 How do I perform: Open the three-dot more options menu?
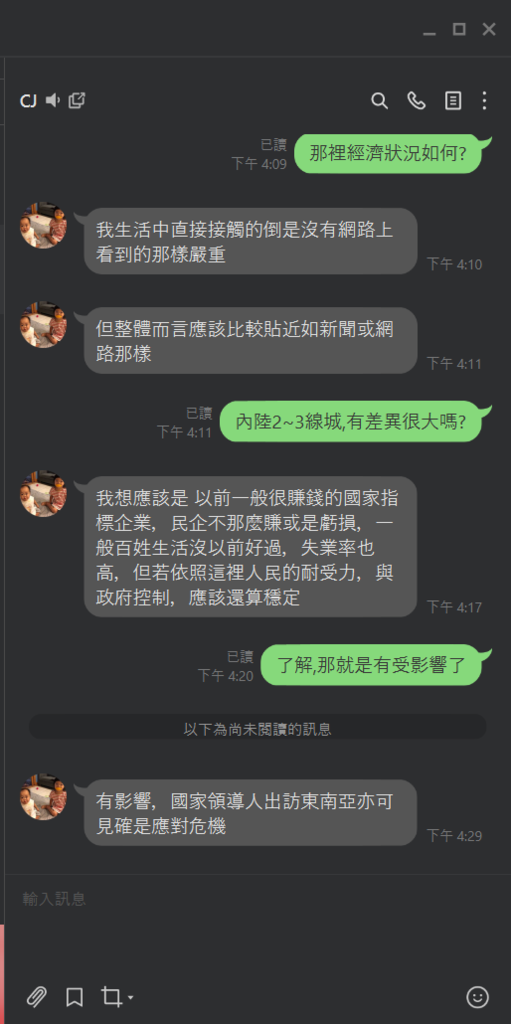click(484, 101)
